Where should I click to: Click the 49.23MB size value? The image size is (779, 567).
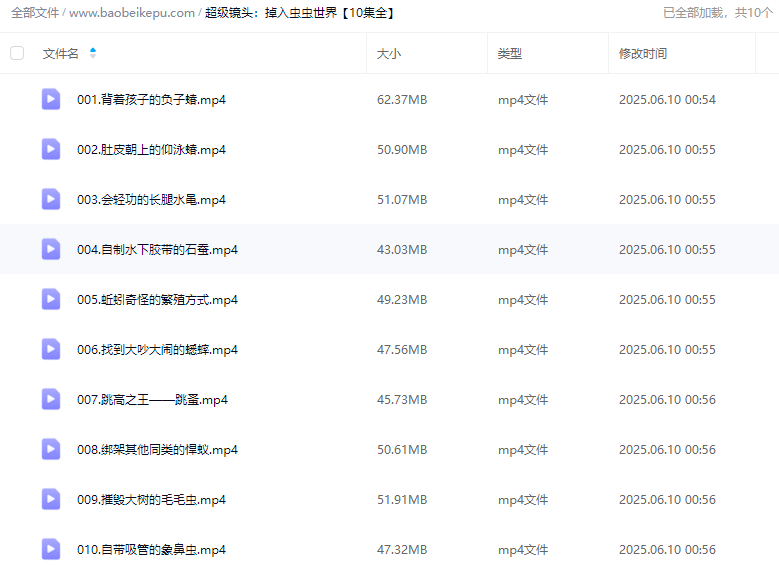[402, 300]
